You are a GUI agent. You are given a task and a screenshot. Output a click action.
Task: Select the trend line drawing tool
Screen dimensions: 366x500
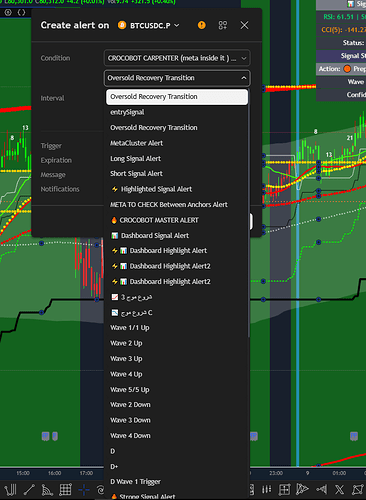click(29, 490)
